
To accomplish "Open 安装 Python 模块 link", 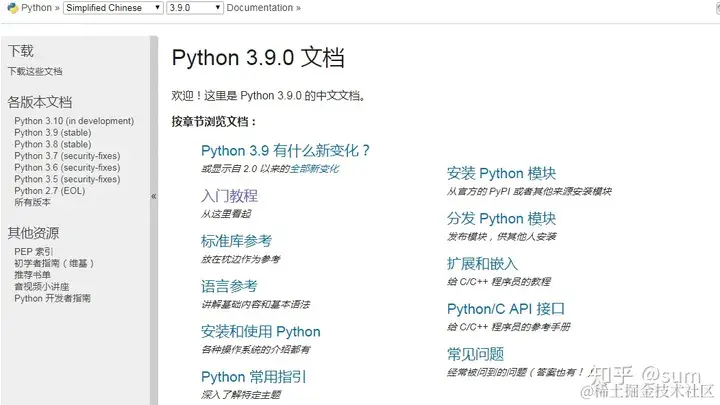I will click(x=501, y=174).
